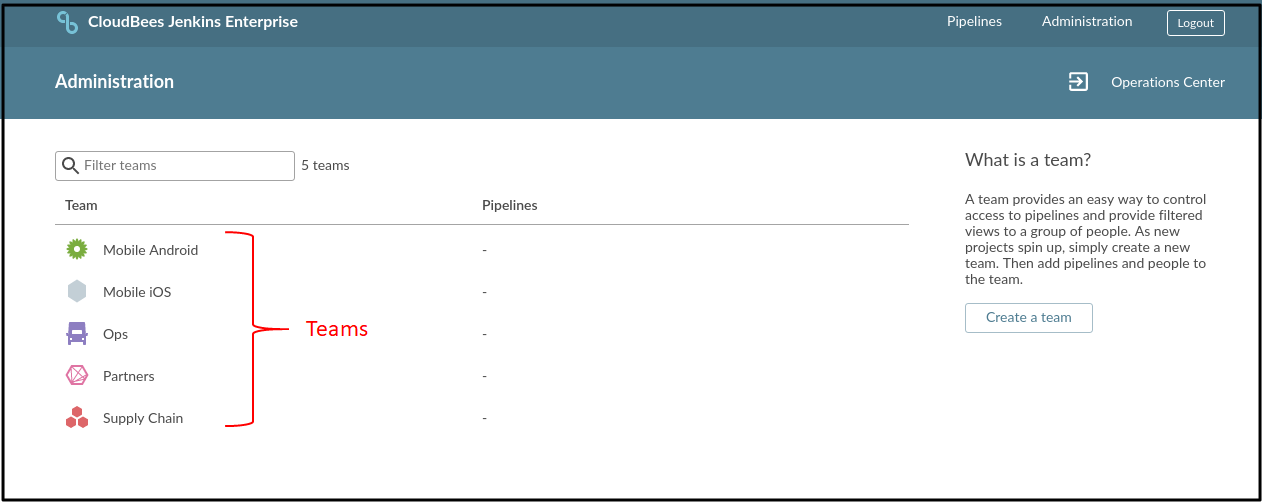This screenshot has width=1262, height=502.
Task: Open the Partners team row
Action: pyautogui.click(x=128, y=376)
